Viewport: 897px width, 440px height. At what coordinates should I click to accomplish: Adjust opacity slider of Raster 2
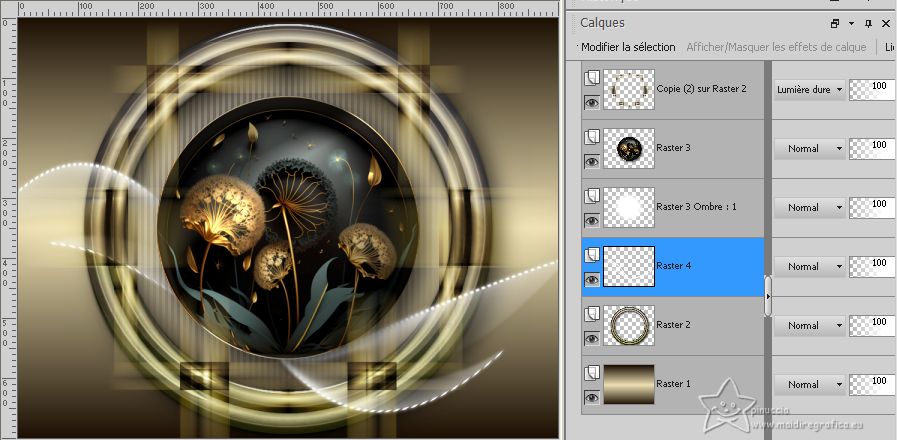872,326
